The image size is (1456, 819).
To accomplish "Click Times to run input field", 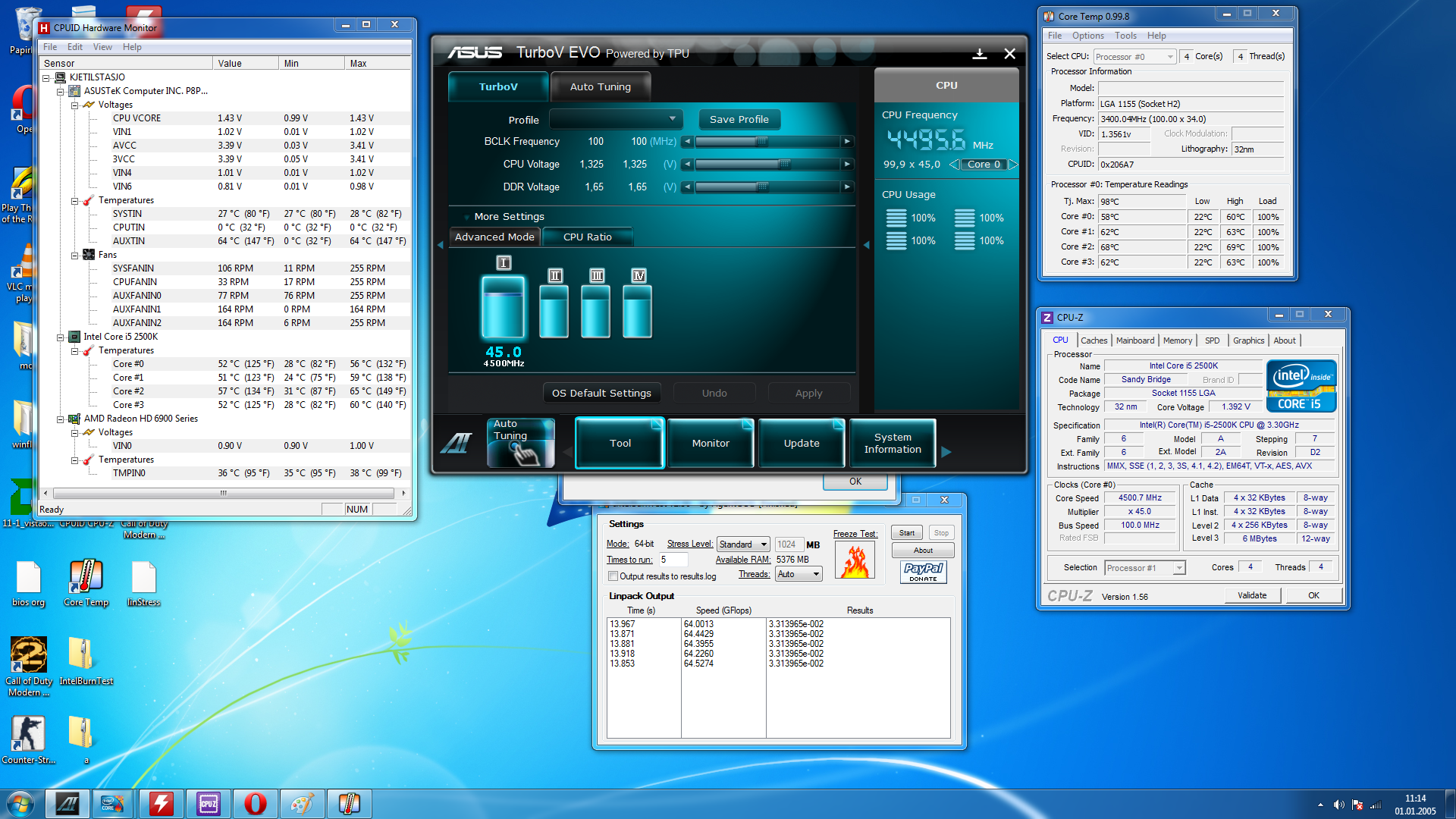I will click(673, 560).
